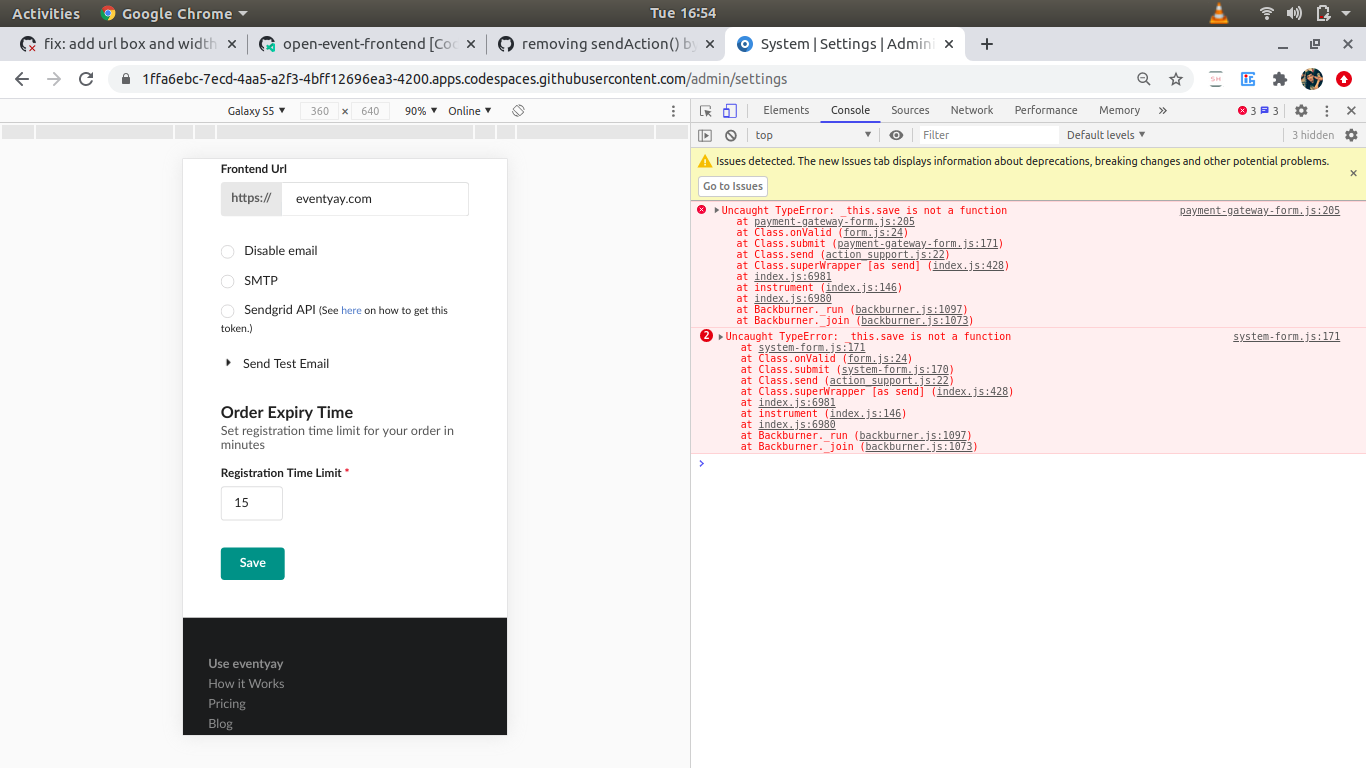Click the Registration Time Limit input field
1366x768 pixels.
251,503
